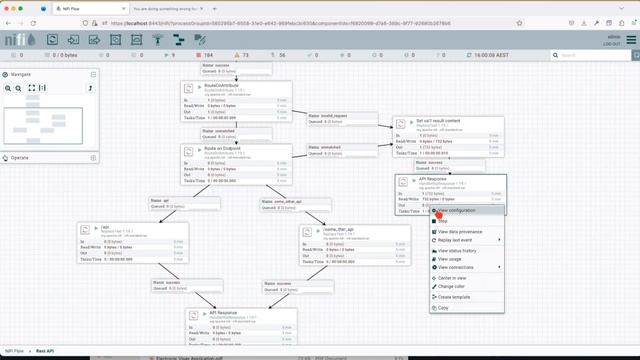Click the last refreshed time 16:00:08 AEST
This screenshot has height=360, width=640.
488,55
